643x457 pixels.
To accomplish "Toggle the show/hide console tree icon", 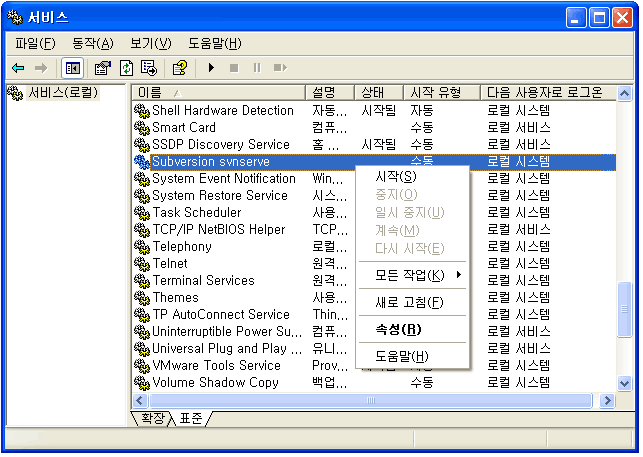I will (x=72, y=68).
